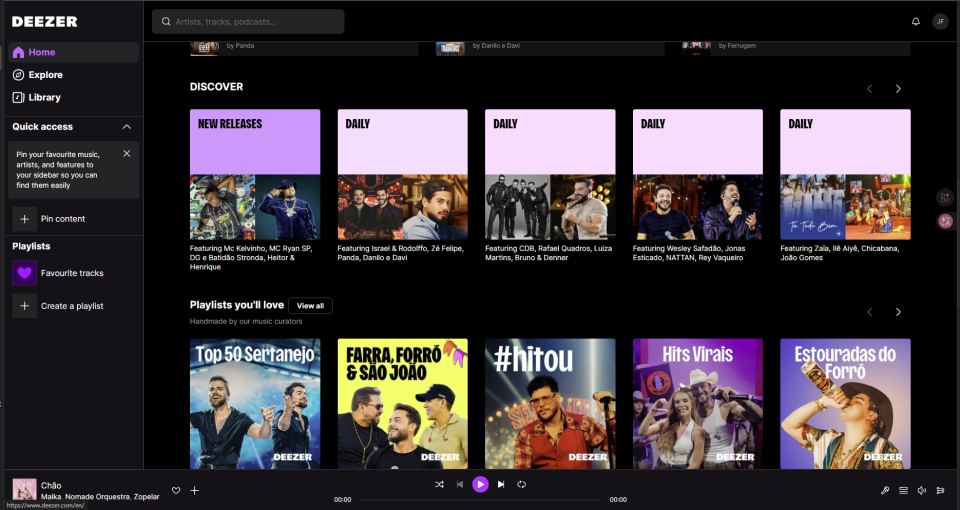Toggle shuffle playback
The image size is (960, 510).
439,484
